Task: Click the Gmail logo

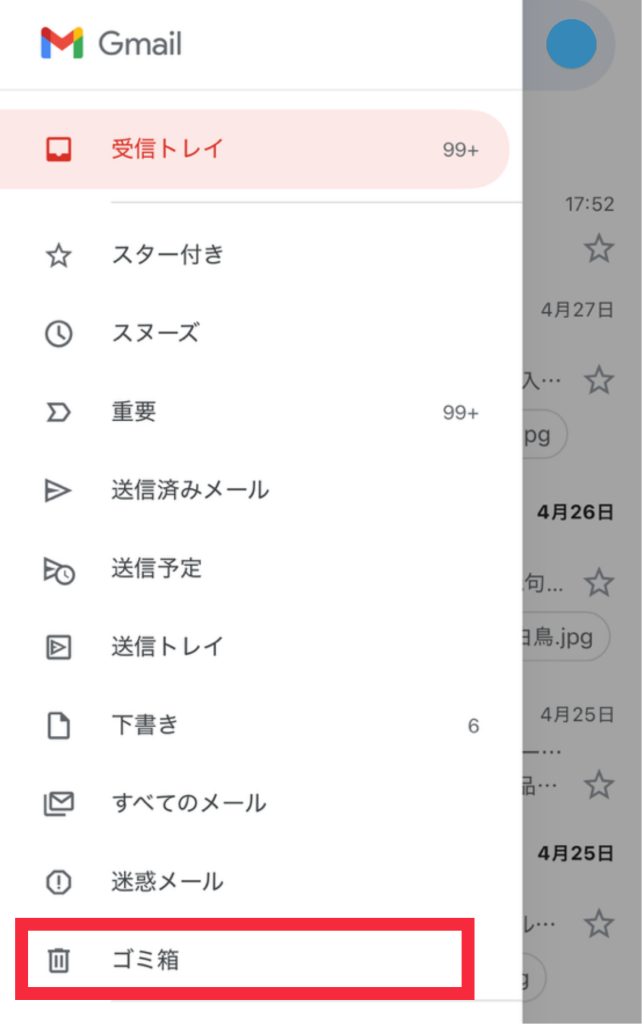Action: point(111,43)
